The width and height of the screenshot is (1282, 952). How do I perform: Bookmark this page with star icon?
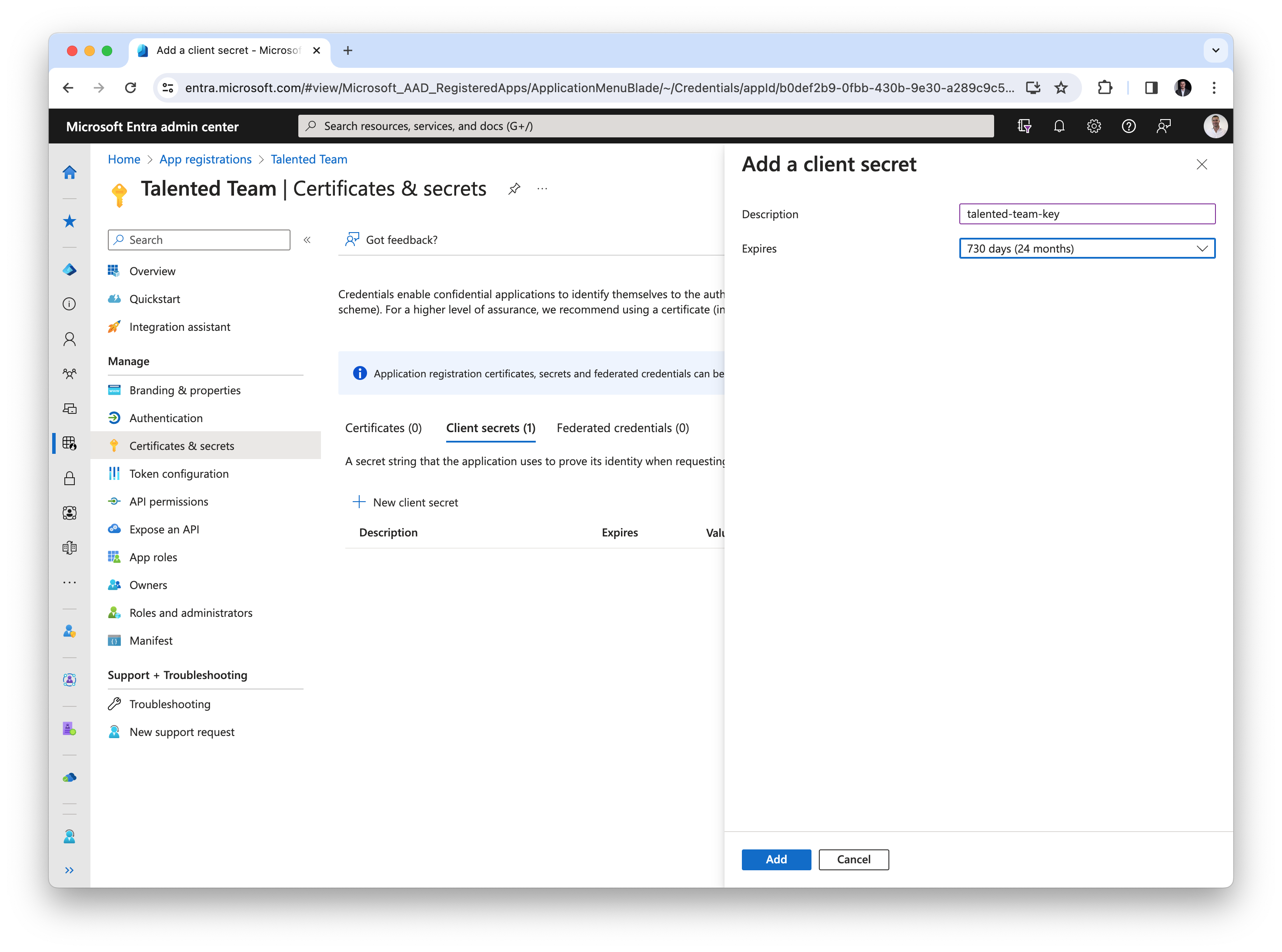click(x=1061, y=88)
